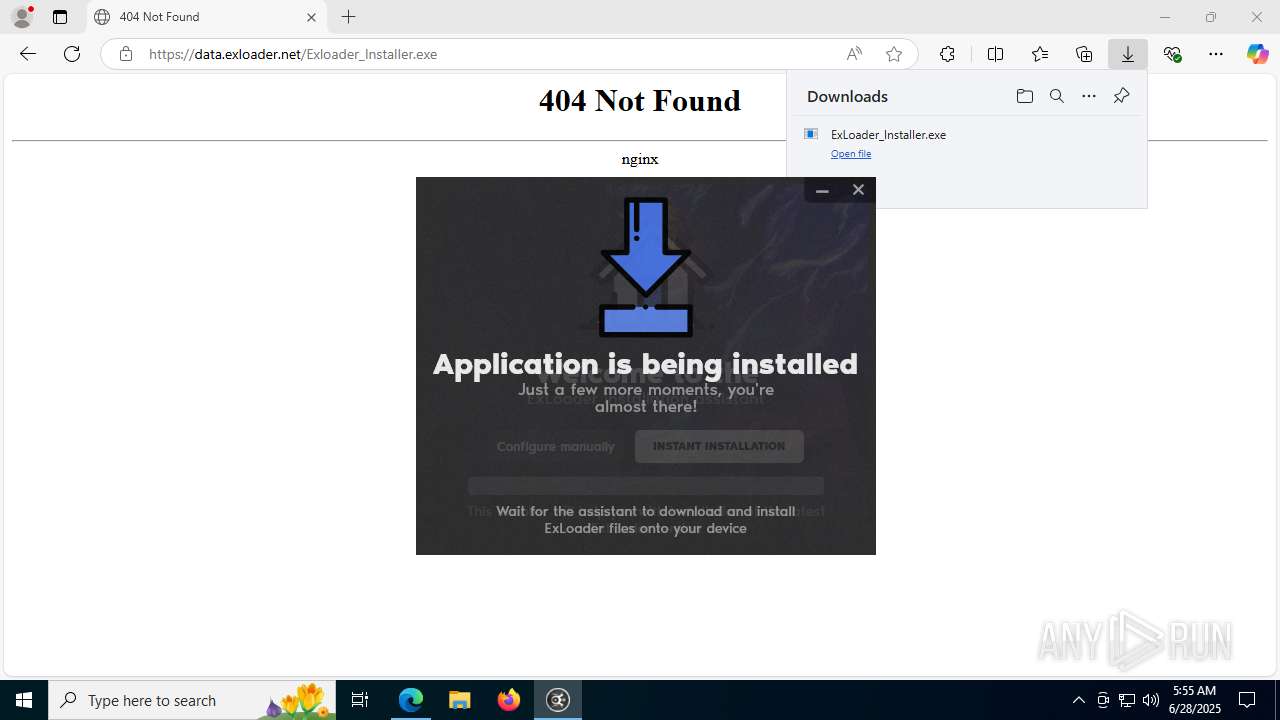Minimize the ExLoader installer window
The height and width of the screenshot is (720, 1280).
point(822,190)
